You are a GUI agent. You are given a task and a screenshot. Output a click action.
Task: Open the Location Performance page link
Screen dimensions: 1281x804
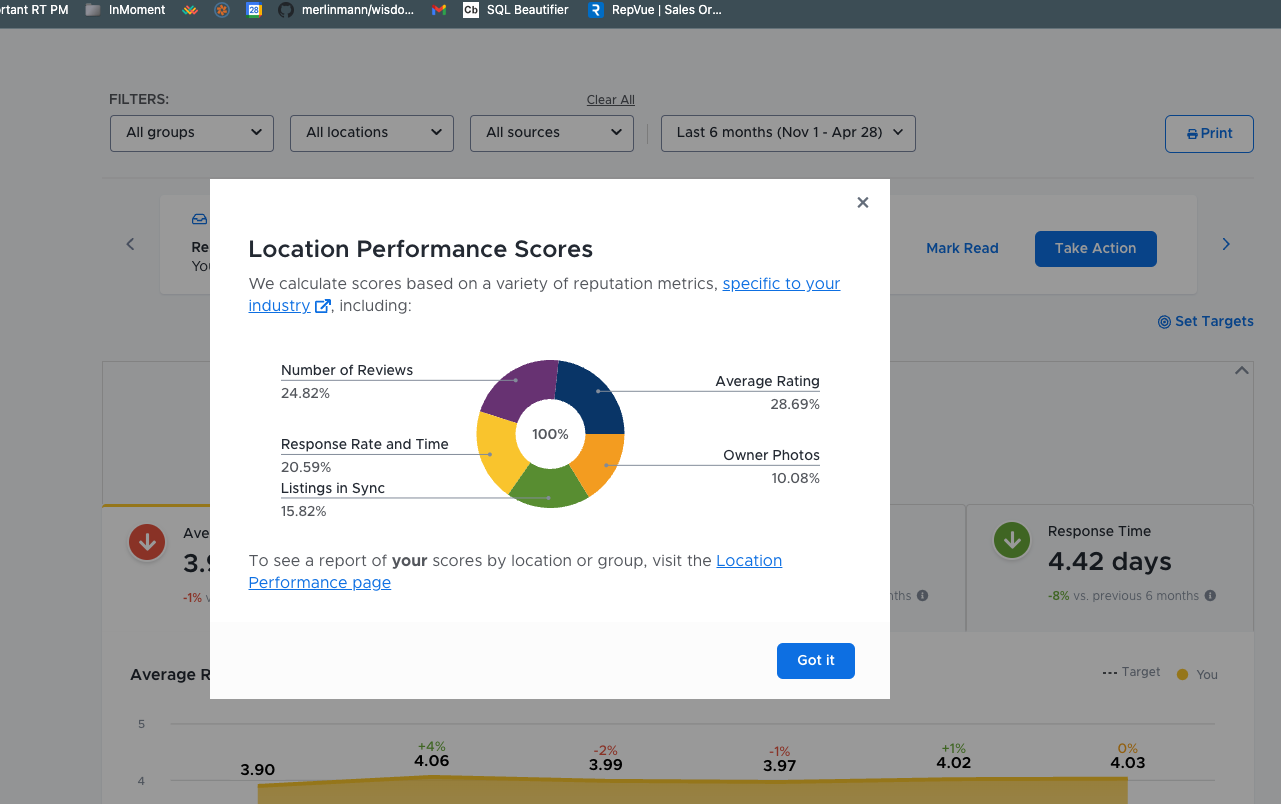pyautogui.click(x=515, y=571)
